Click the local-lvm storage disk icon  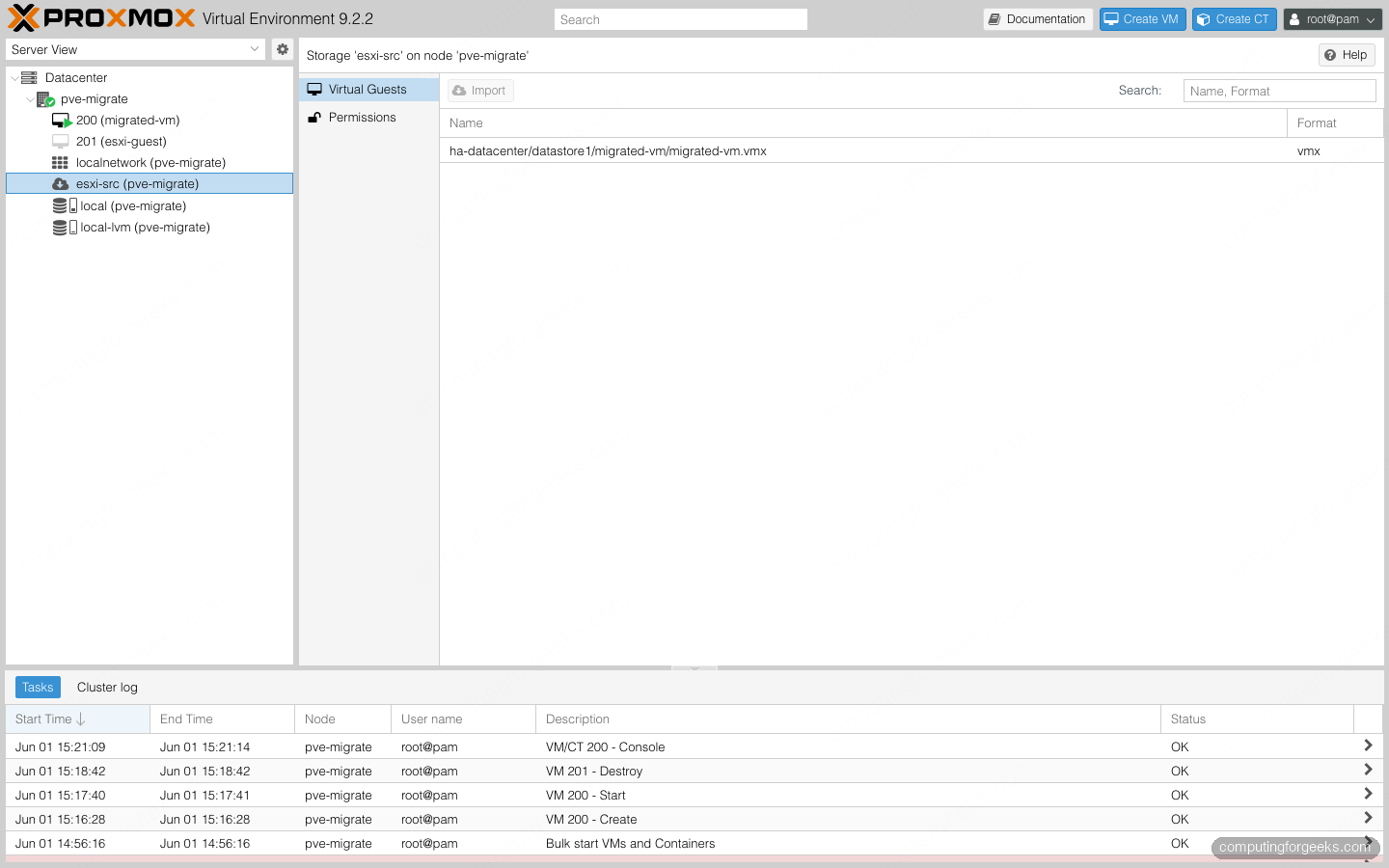point(65,228)
